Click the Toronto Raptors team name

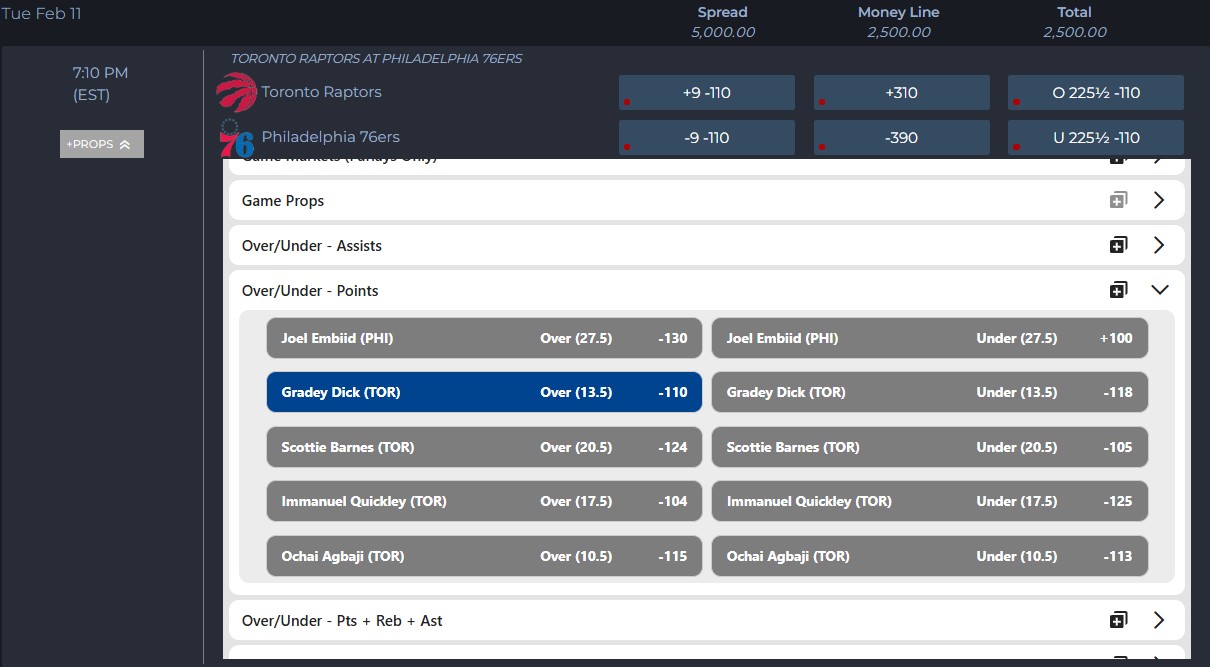click(322, 92)
